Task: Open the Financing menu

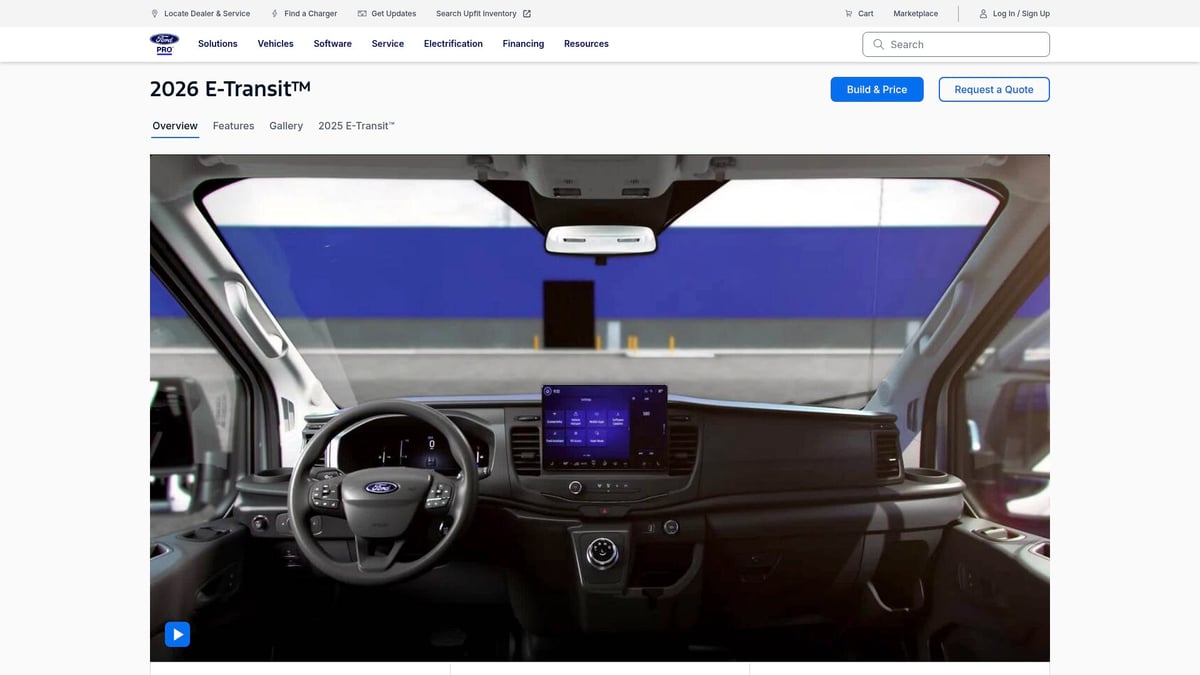Action: [x=523, y=44]
